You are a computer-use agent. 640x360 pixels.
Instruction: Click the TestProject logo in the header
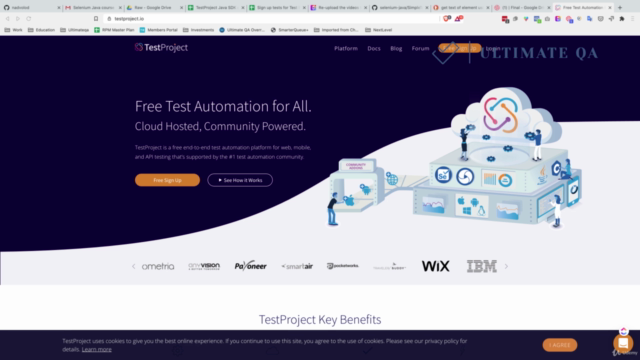(x=161, y=48)
